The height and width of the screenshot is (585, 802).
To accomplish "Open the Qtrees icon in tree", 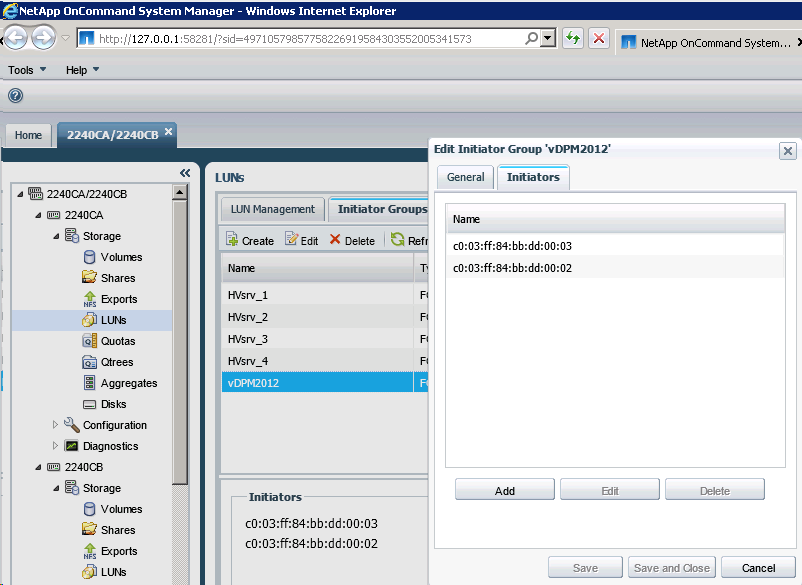I will [x=90, y=362].
